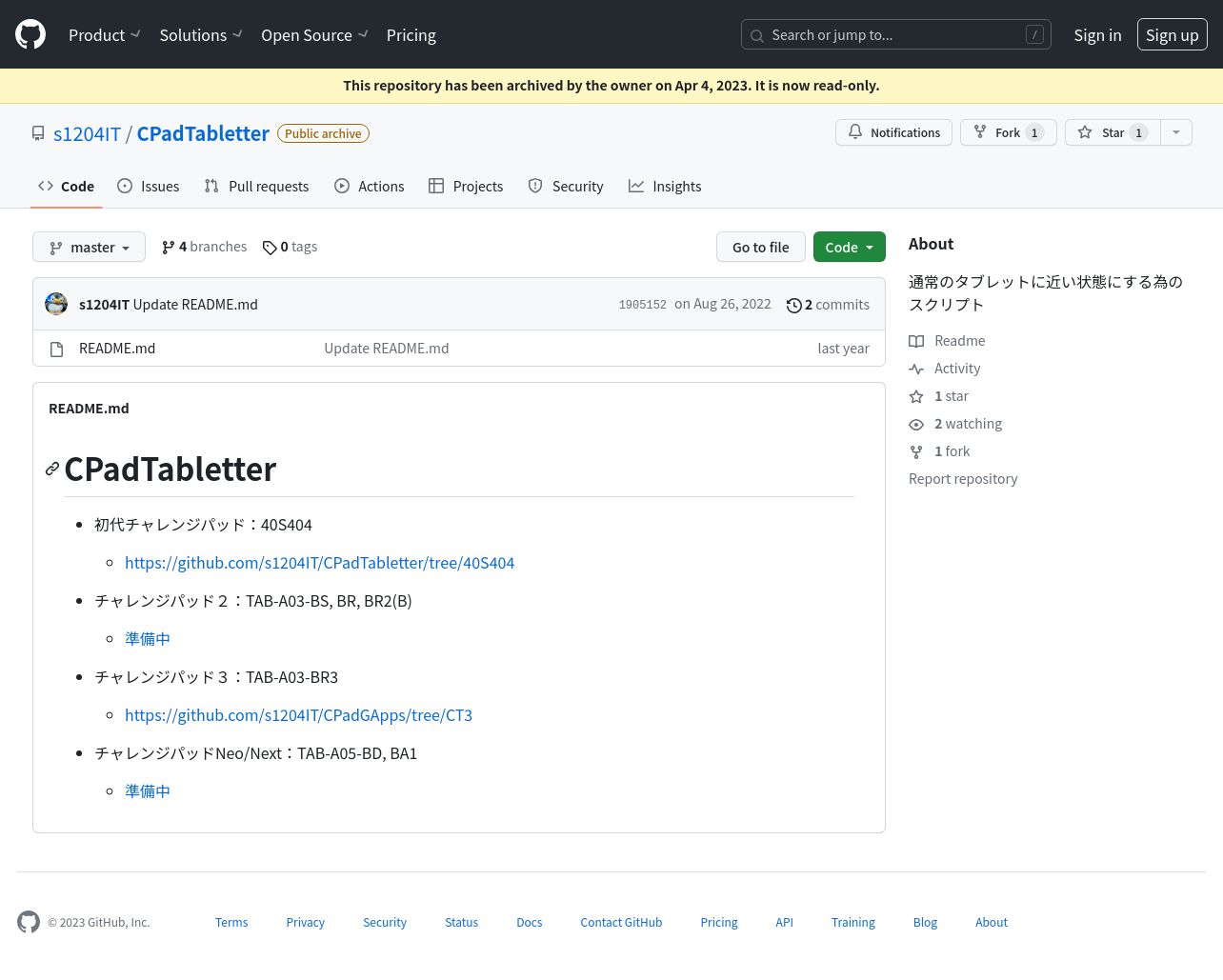Open the star lists dropdown arrow
The height and width of the screenshot is (980, 1223).
click(1176, 132)
